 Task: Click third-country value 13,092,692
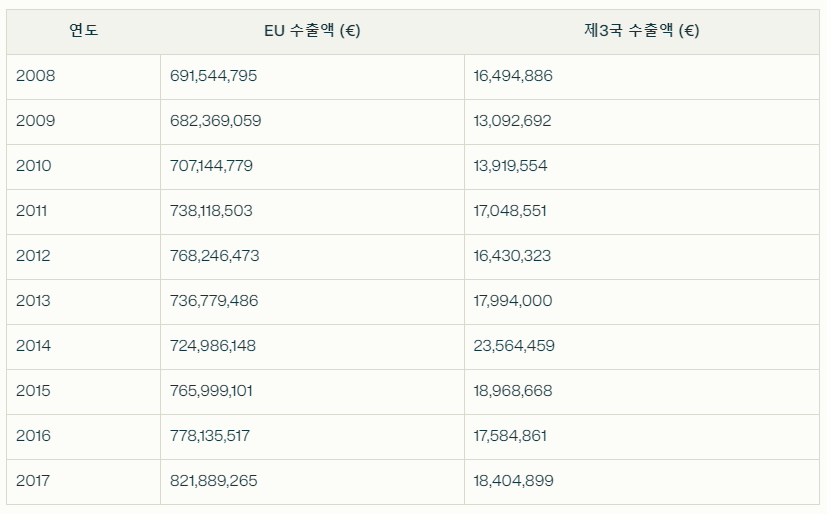click(512, 121)
